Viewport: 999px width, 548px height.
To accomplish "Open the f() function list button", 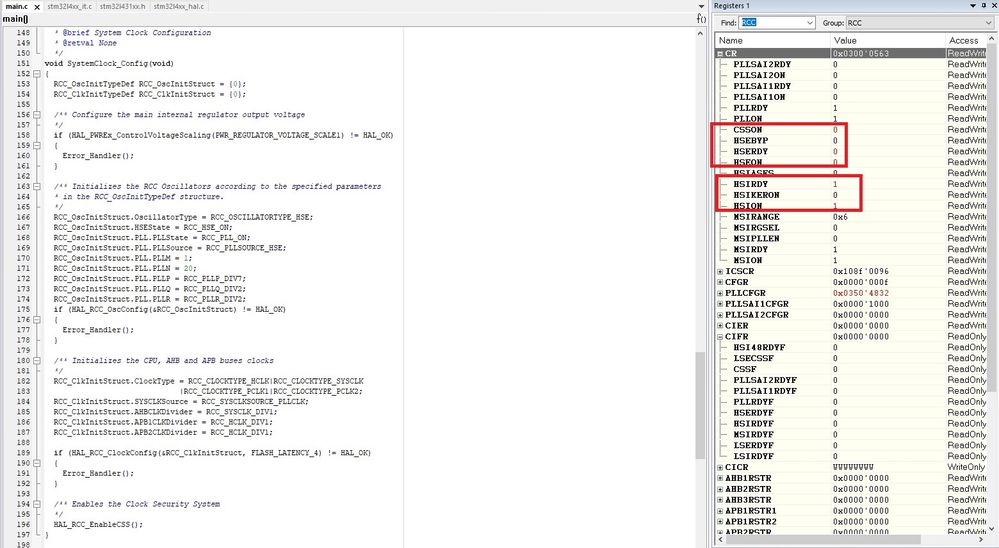I will tap(701, 18).
